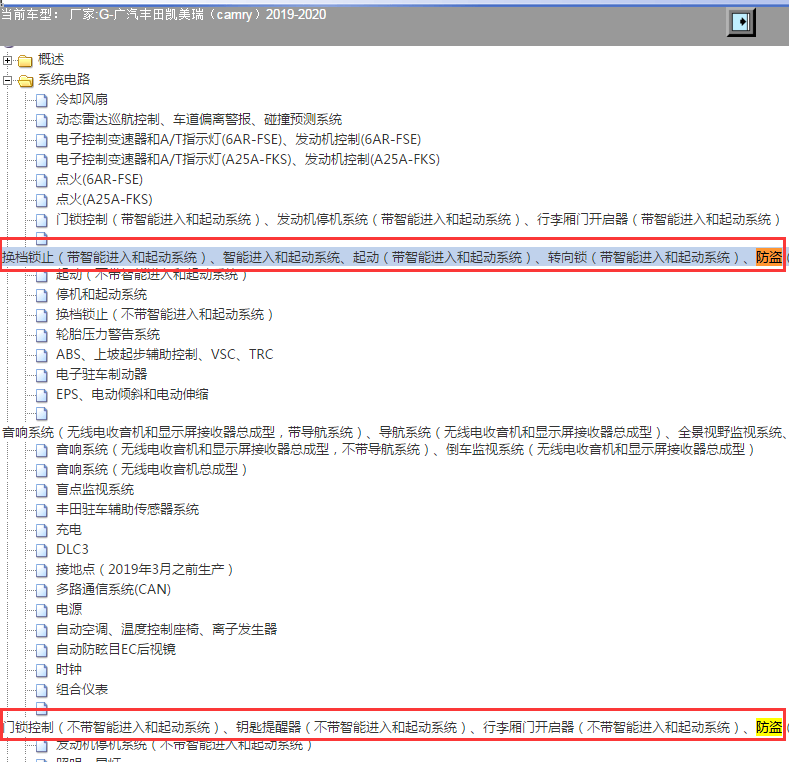This screenshot has height=762, width=789.
Task: Click document icon beside 自动空调 entry
Action: 42,630
